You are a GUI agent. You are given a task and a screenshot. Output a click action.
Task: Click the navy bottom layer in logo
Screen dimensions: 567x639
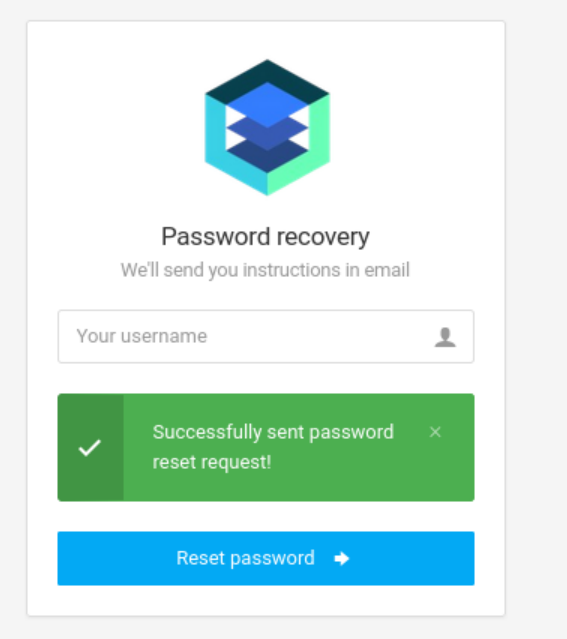267,159
